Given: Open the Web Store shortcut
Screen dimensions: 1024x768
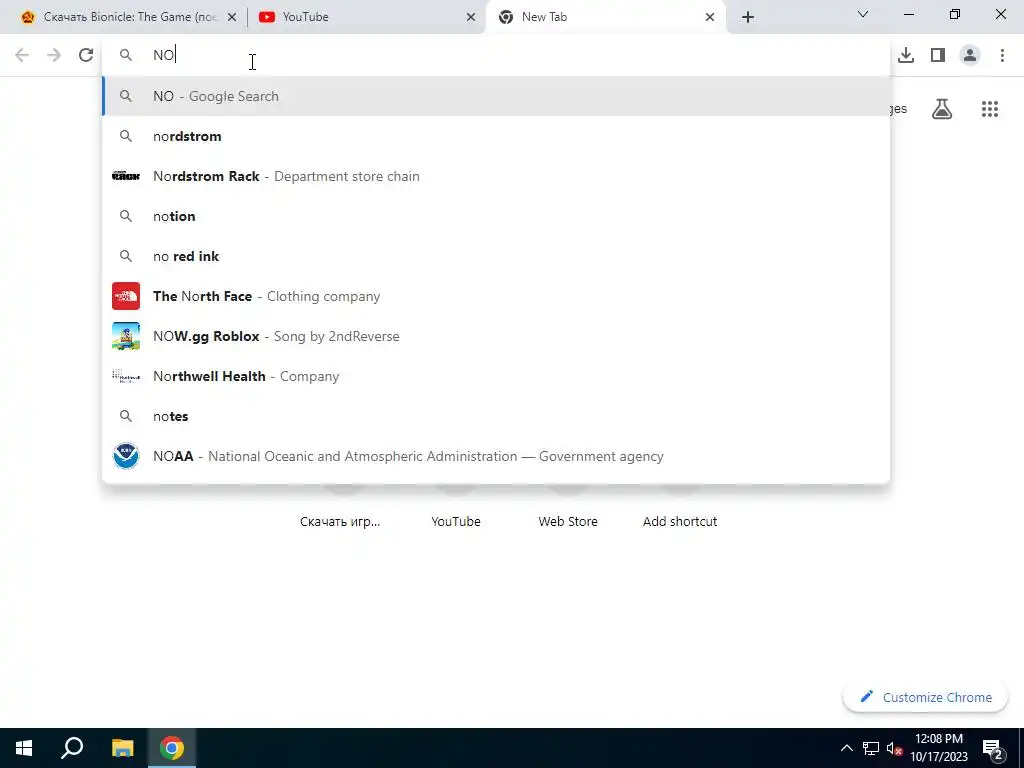Looking at the screenshot, I should pyautogui.click(x=568, y=521).
